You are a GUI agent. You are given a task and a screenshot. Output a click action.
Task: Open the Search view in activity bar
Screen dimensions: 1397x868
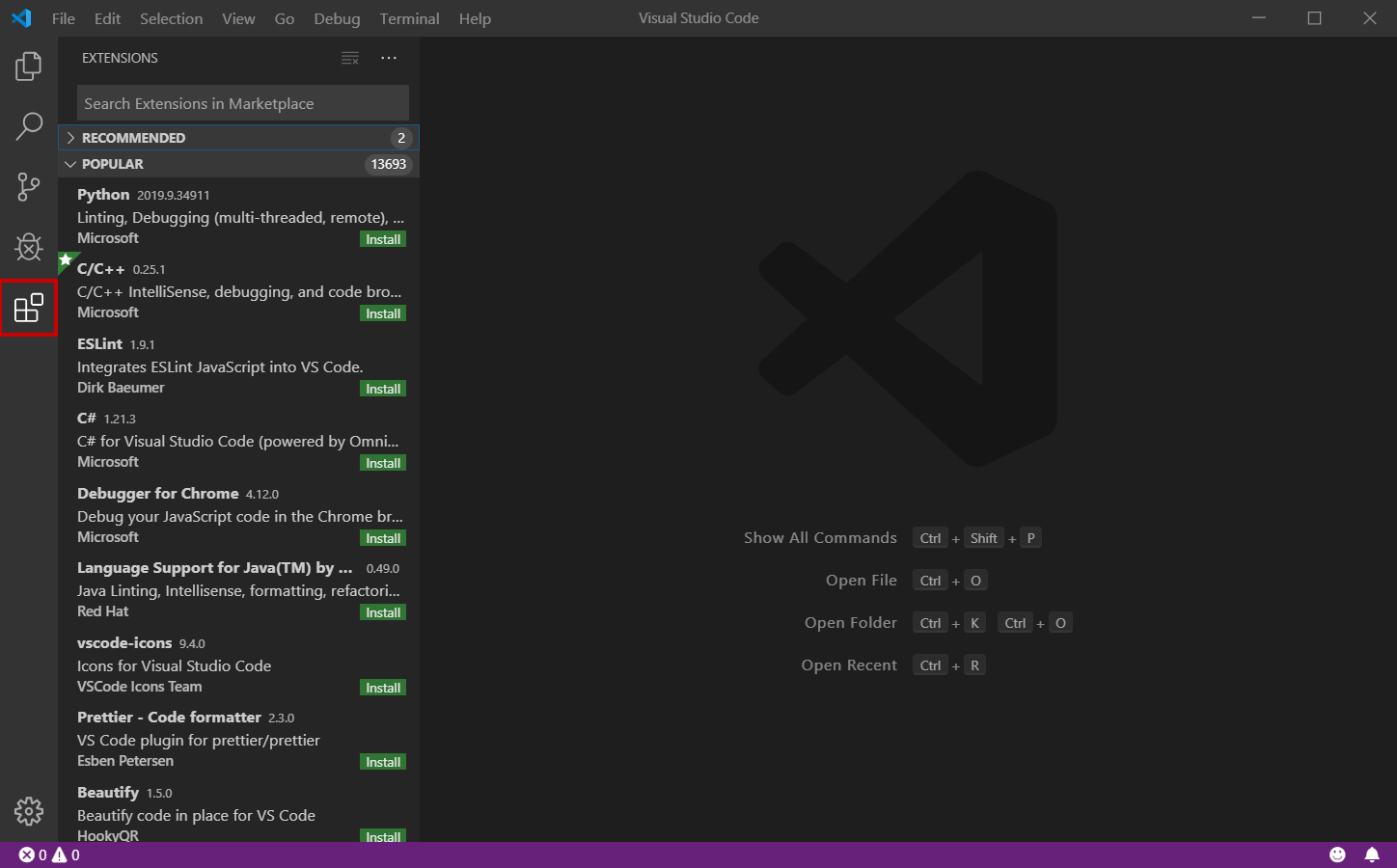pyautogui.click(x=29, y=126)
